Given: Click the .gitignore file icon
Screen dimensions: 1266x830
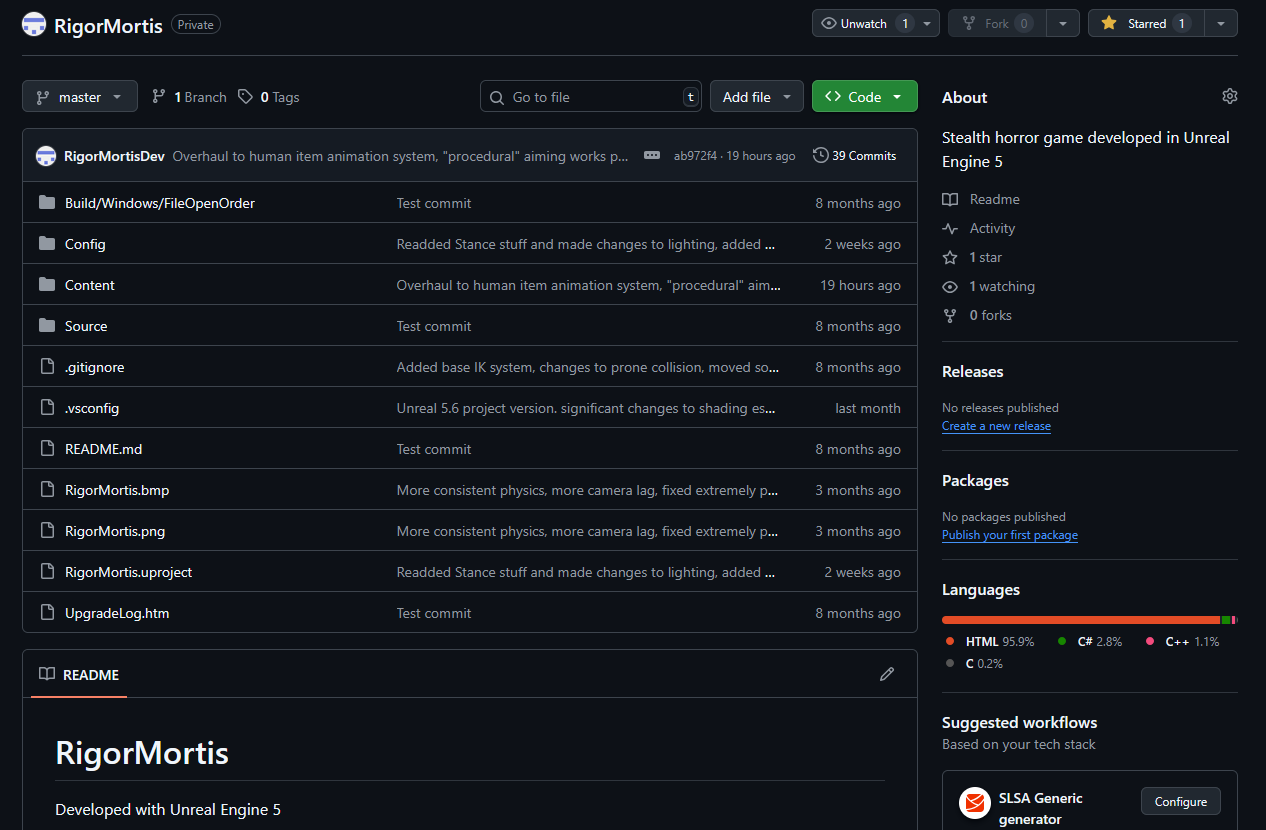Looking at the screenshot, I should click(47, 367).
